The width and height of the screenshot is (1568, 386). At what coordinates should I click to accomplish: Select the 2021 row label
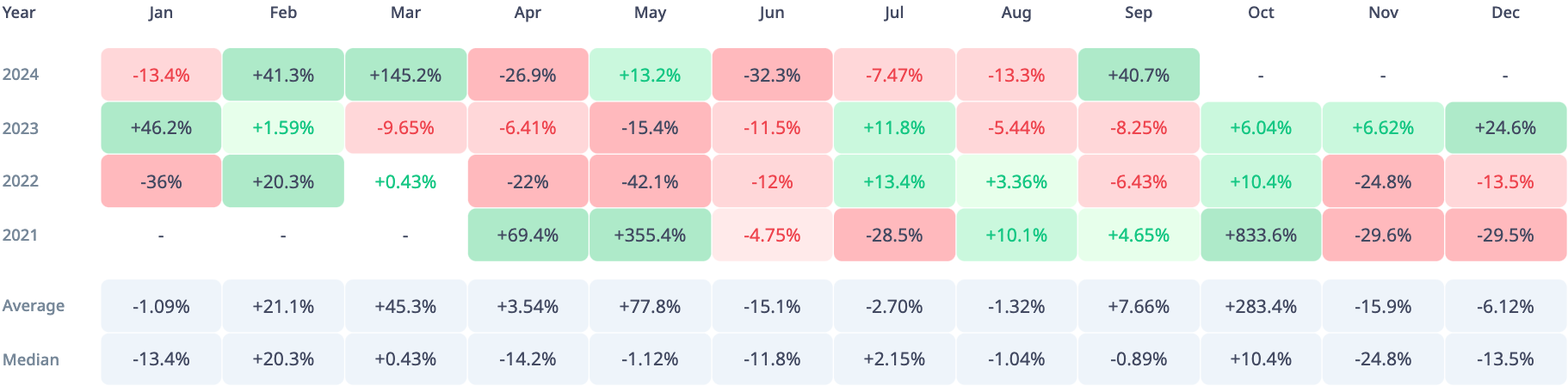21,235
